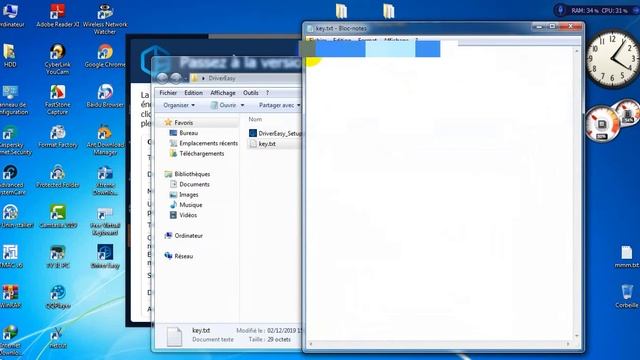Select Protected Folder desktop icon

[58, 176]
